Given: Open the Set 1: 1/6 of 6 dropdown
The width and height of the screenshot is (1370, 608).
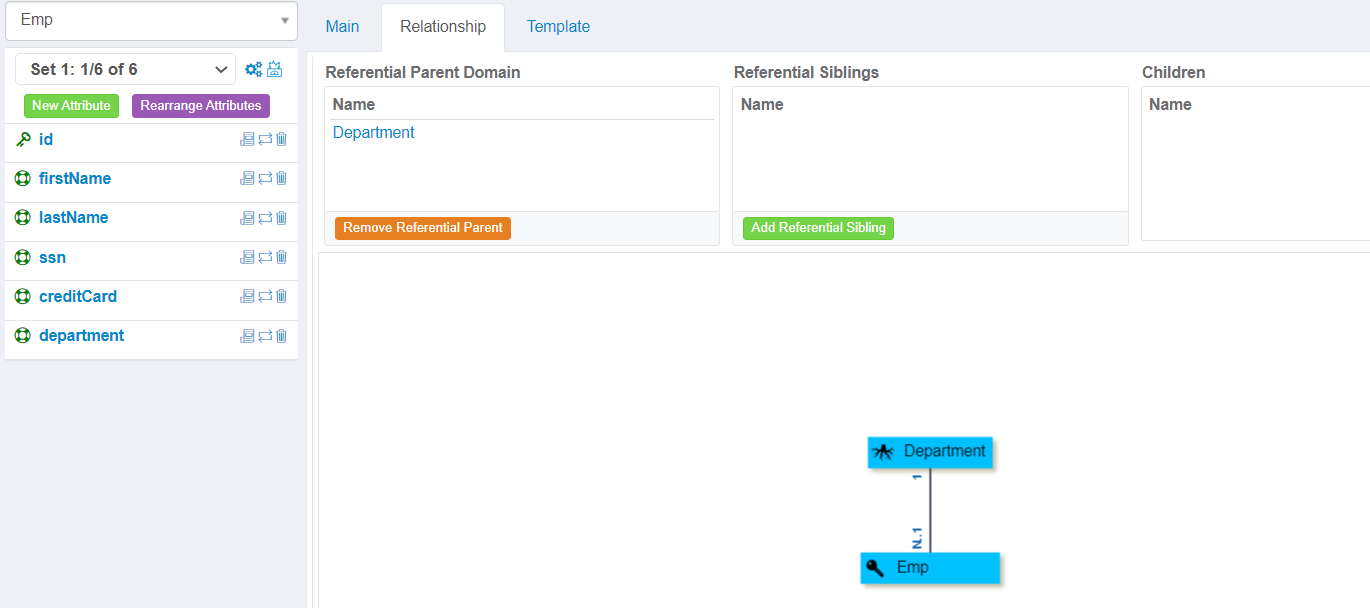Looking at the screenshot, I should click(x=126, y=69).
